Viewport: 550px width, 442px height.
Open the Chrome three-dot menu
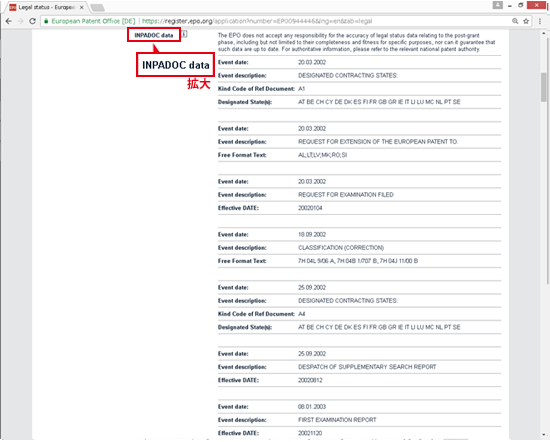[x=540, y=21]
